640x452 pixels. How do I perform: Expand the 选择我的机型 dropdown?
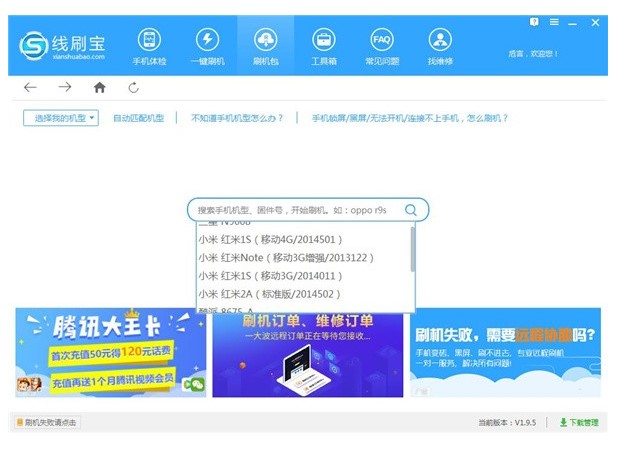coord(61,118)
